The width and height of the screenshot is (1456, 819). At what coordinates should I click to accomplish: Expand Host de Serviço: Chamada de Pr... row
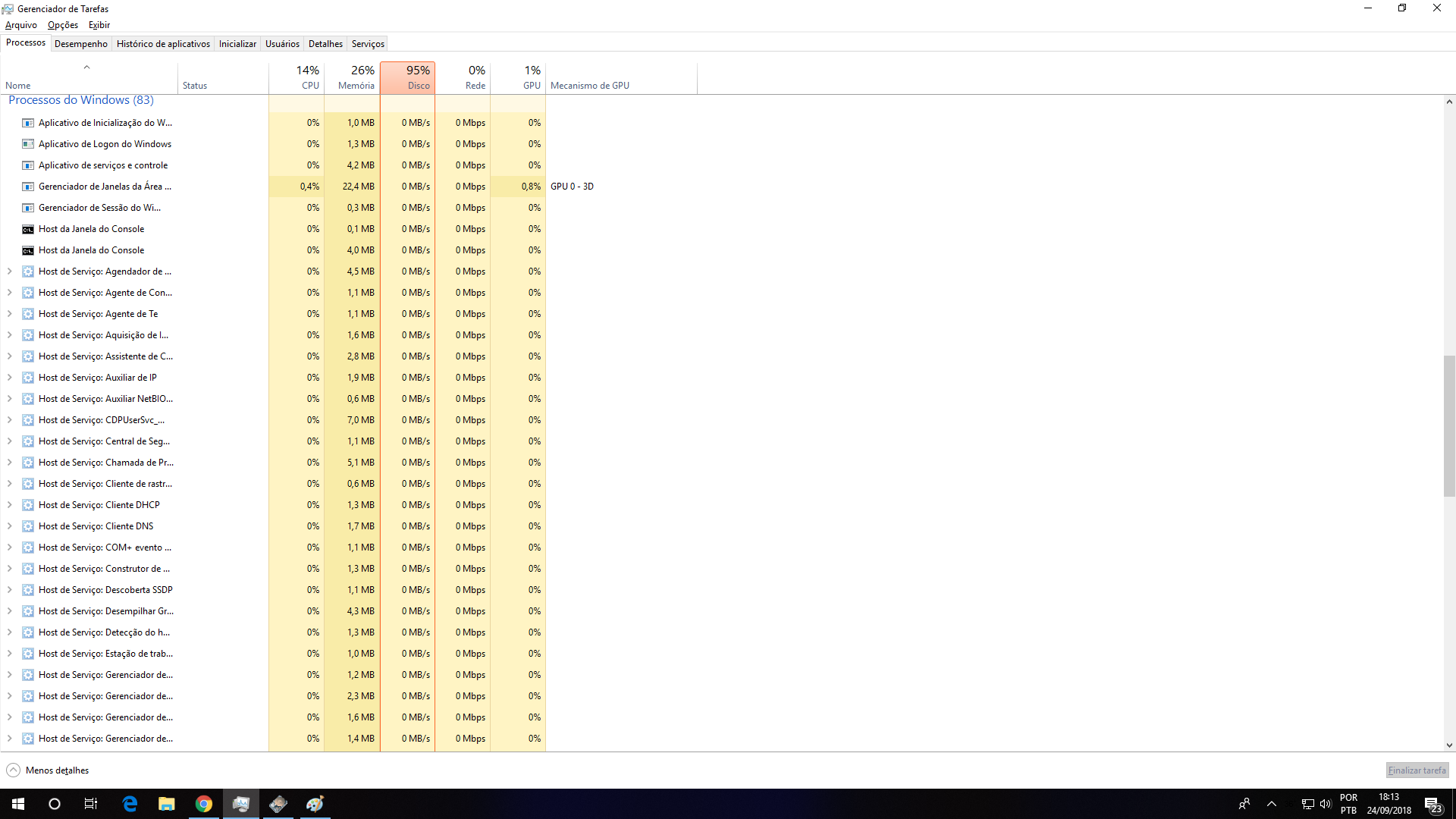[9, 463]
